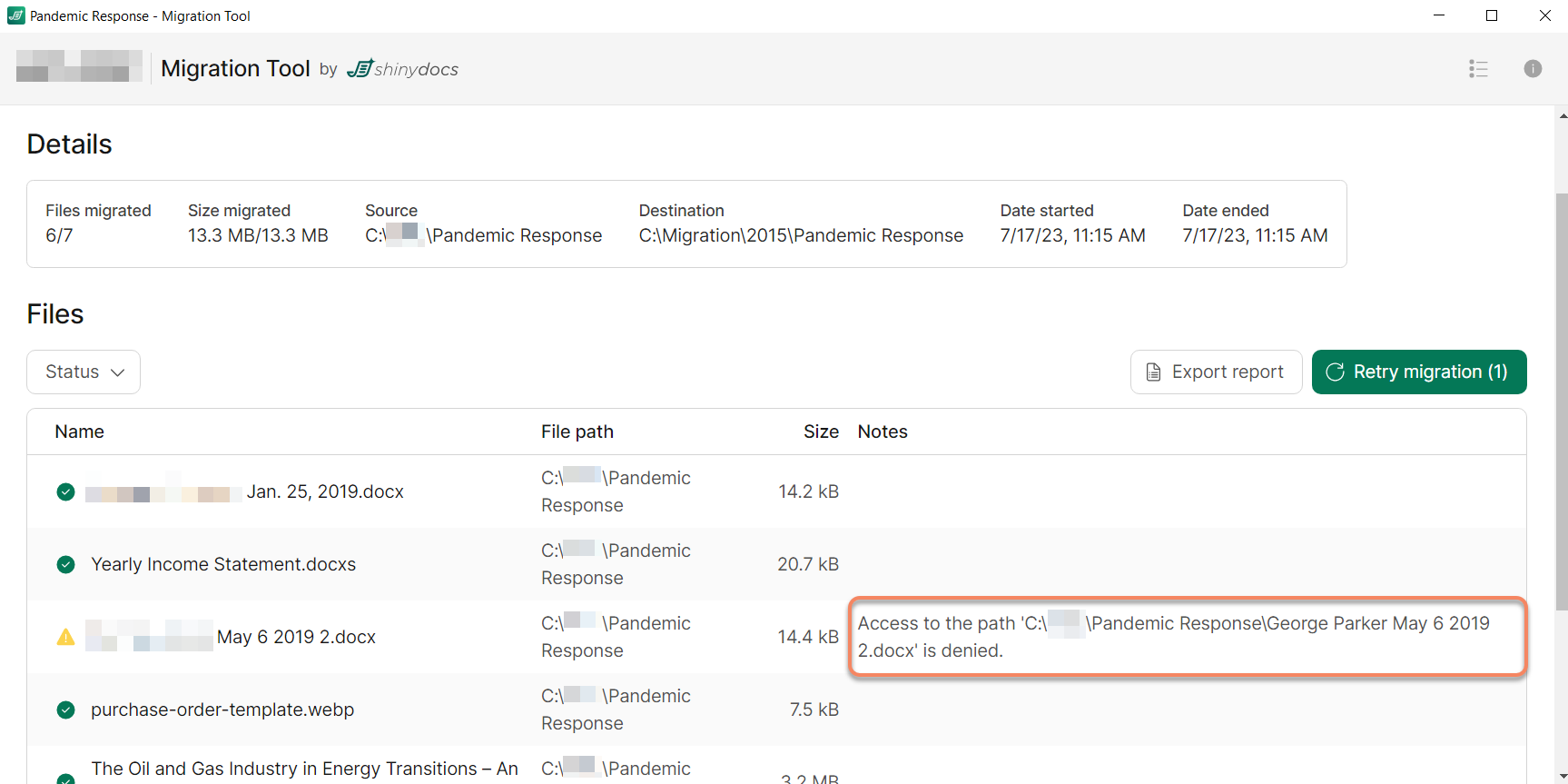Open the list view icon in header
This screenshot has height=784, width=1568.
tap(1478, 69)
